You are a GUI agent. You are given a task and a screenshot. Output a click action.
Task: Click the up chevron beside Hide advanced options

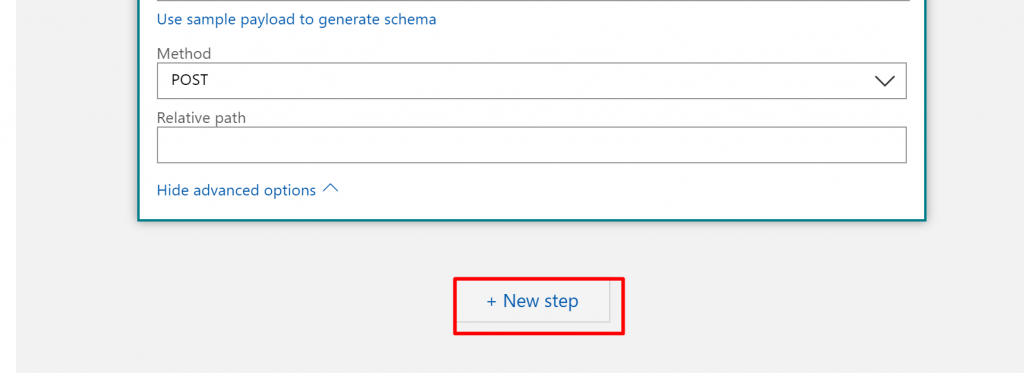tap(331, 189)
